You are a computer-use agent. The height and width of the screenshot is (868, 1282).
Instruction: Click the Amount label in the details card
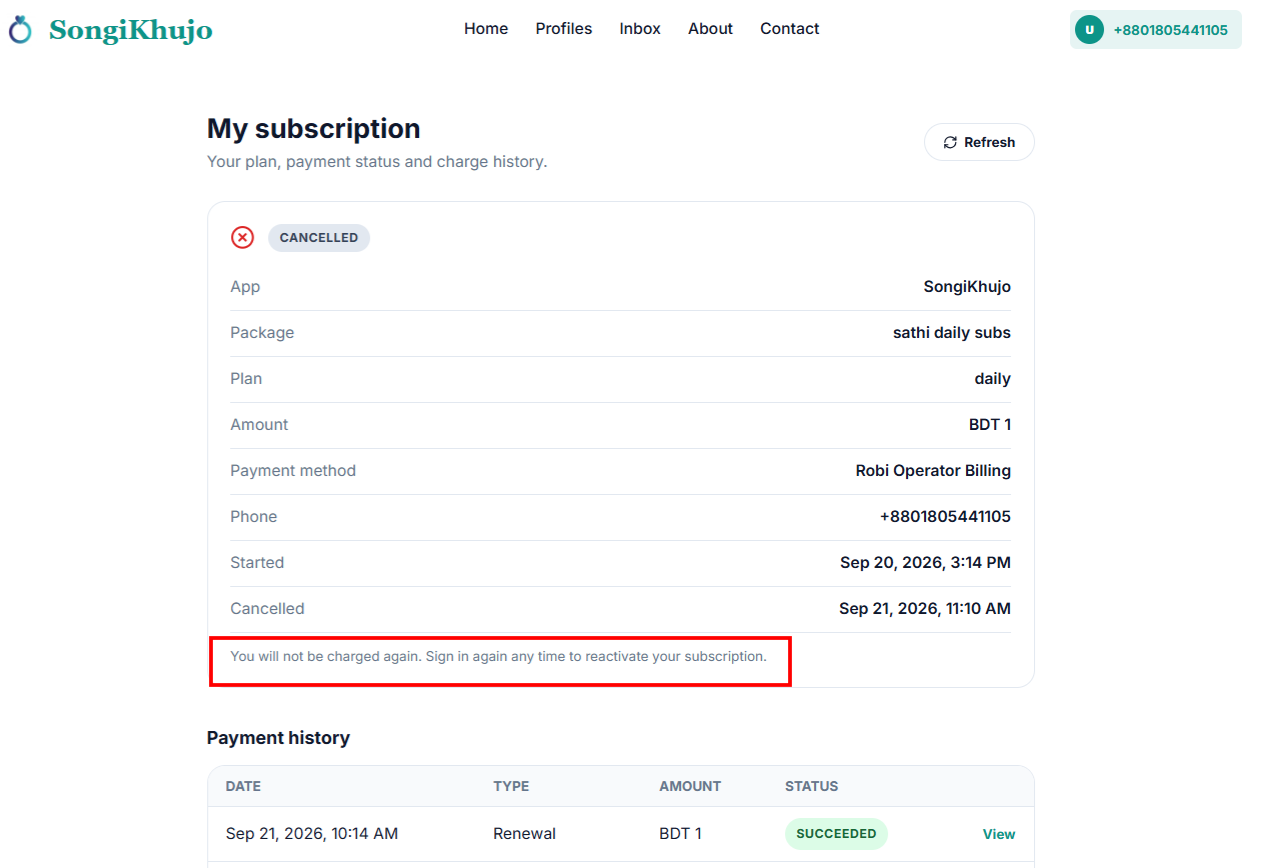tap(259, 425)
